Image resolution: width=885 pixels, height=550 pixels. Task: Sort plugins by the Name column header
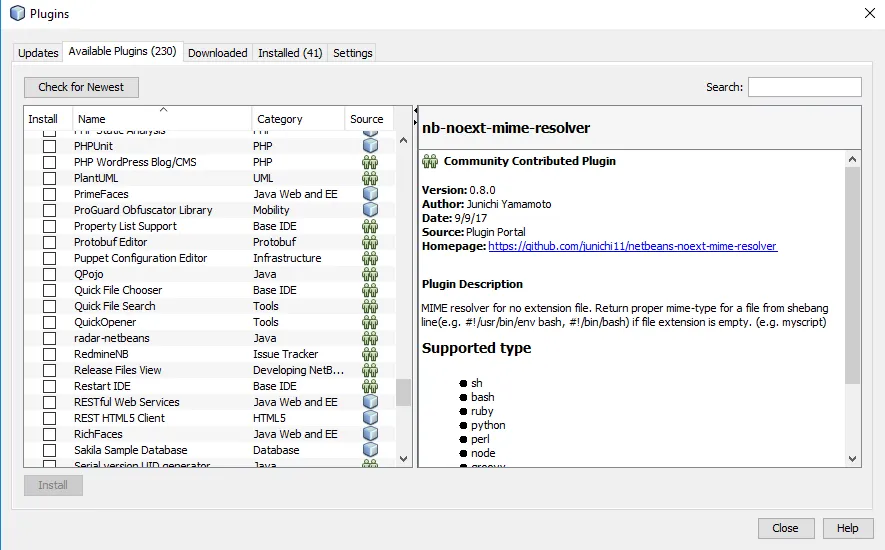pyautogui.click(x=162, y=119)
